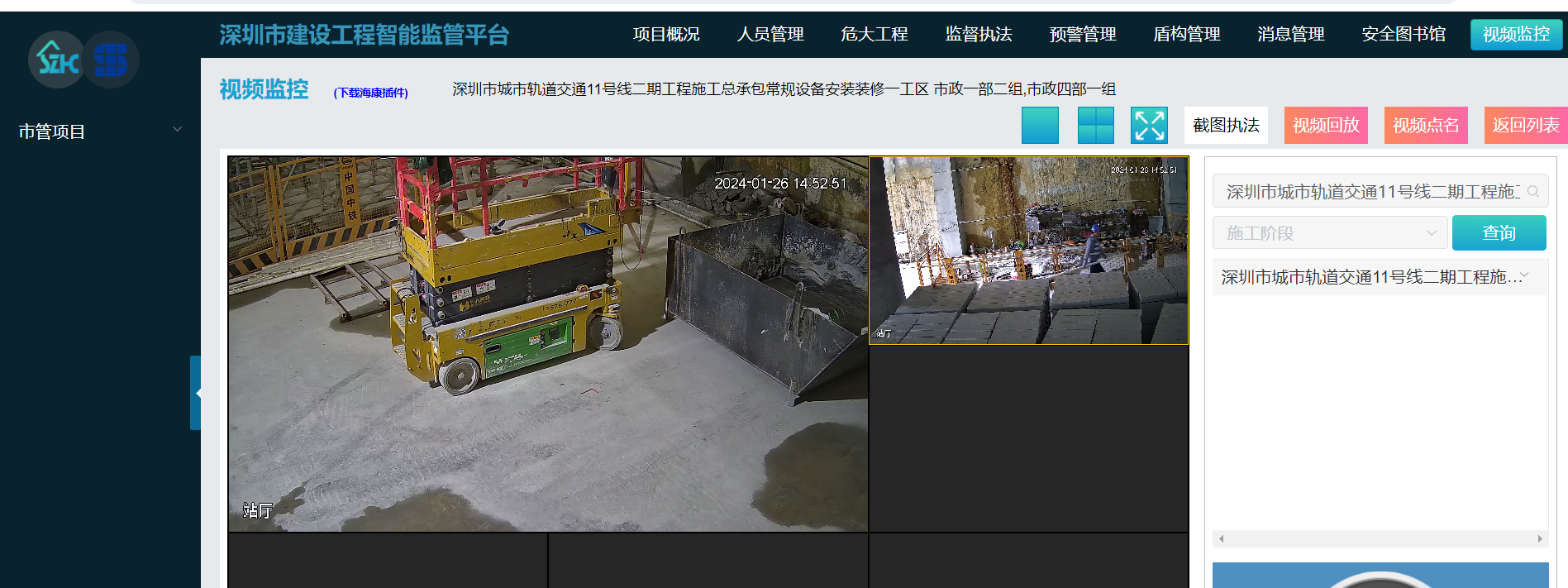Select the small 站厅 video pane
Viewport: 1568px width, 588px height.
tap(1028, 251)
